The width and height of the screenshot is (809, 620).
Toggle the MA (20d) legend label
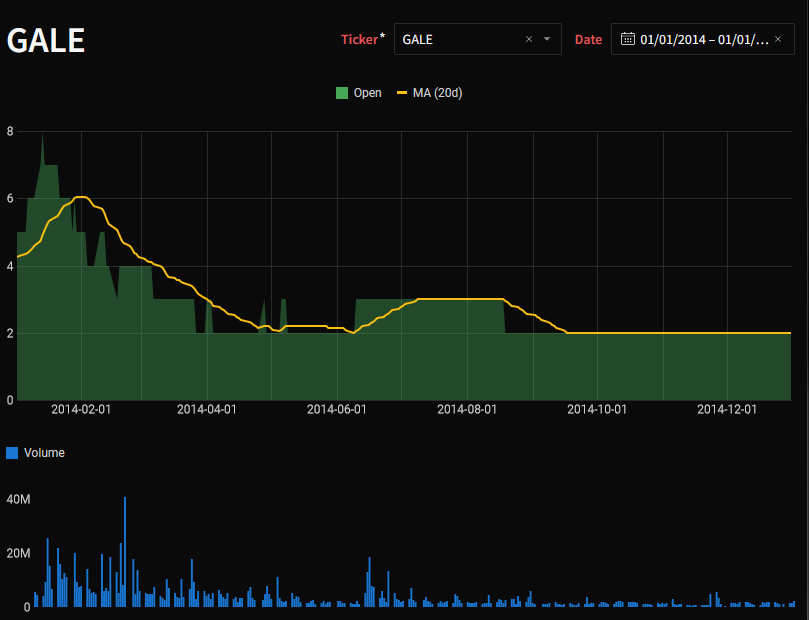[x=437, y=93]
